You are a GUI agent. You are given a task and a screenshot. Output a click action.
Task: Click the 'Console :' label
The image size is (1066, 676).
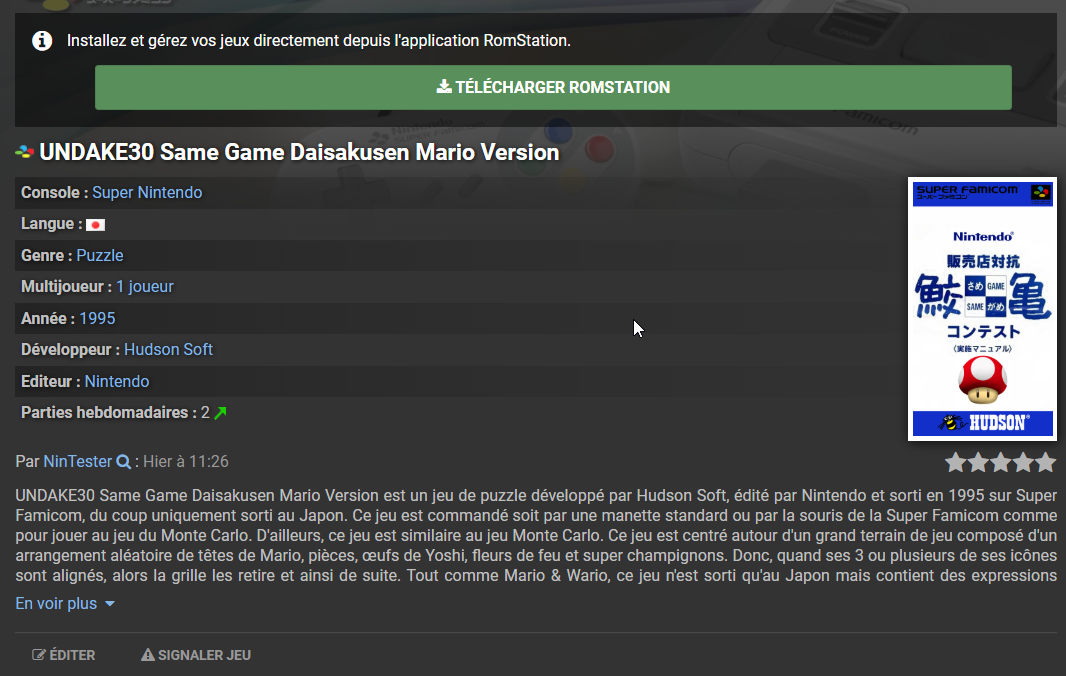(x=54, y=192)
